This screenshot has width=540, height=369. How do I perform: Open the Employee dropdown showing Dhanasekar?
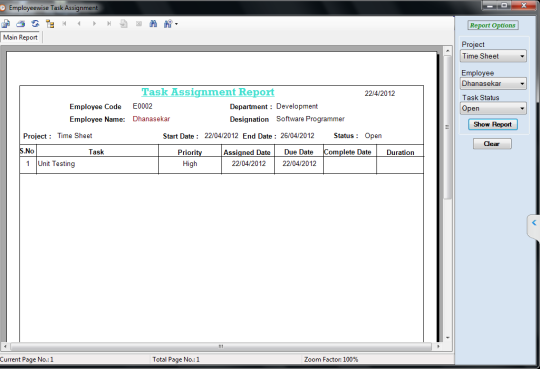click(493, 83)
